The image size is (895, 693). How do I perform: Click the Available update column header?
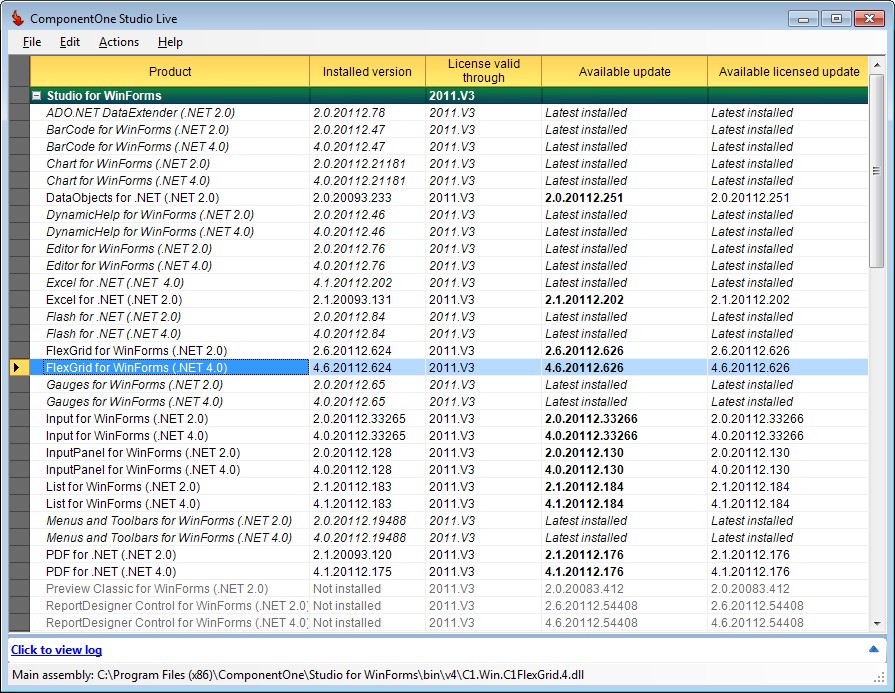[624, 71]
